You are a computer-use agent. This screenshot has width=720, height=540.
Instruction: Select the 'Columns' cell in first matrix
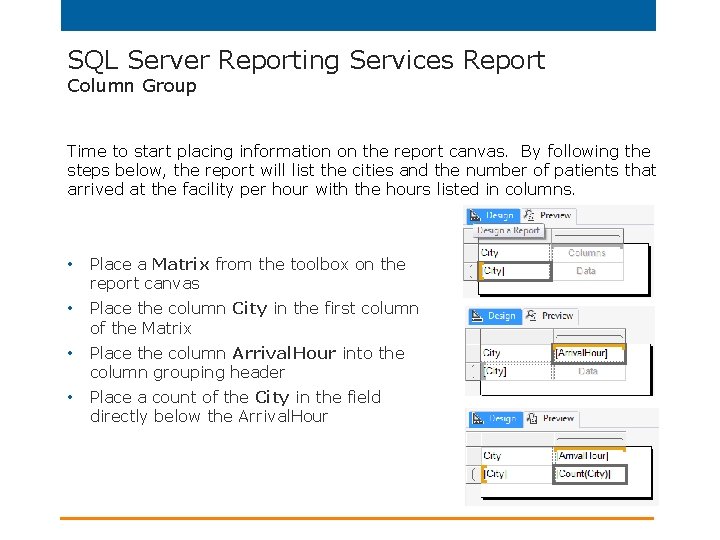point(587,253)
